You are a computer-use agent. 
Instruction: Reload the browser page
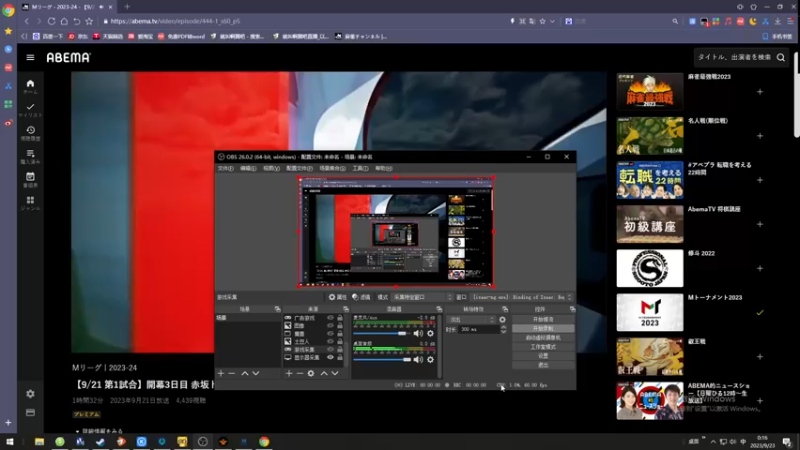coord(51,21)
